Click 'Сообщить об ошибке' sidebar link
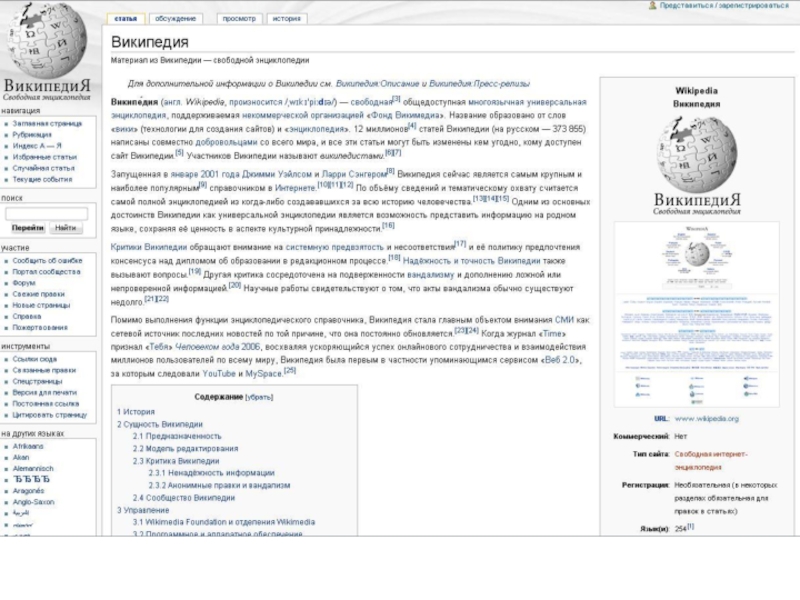800x600 pixels. (x=47, y=260)
